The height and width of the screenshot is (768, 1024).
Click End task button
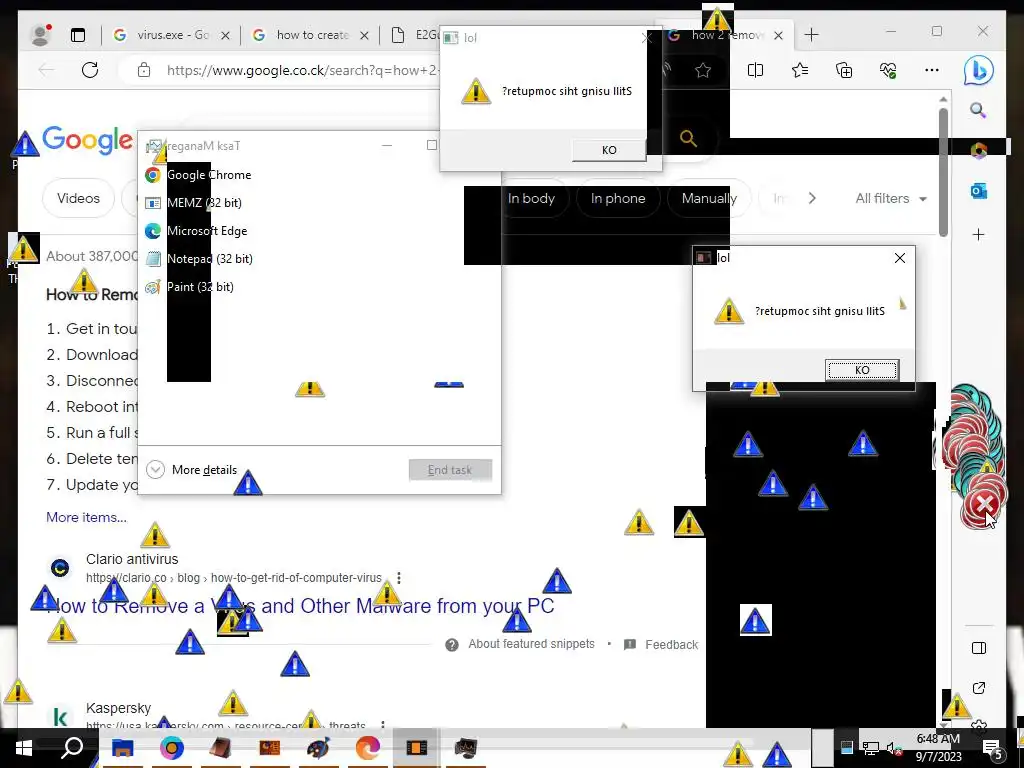(x=450, y=470)
